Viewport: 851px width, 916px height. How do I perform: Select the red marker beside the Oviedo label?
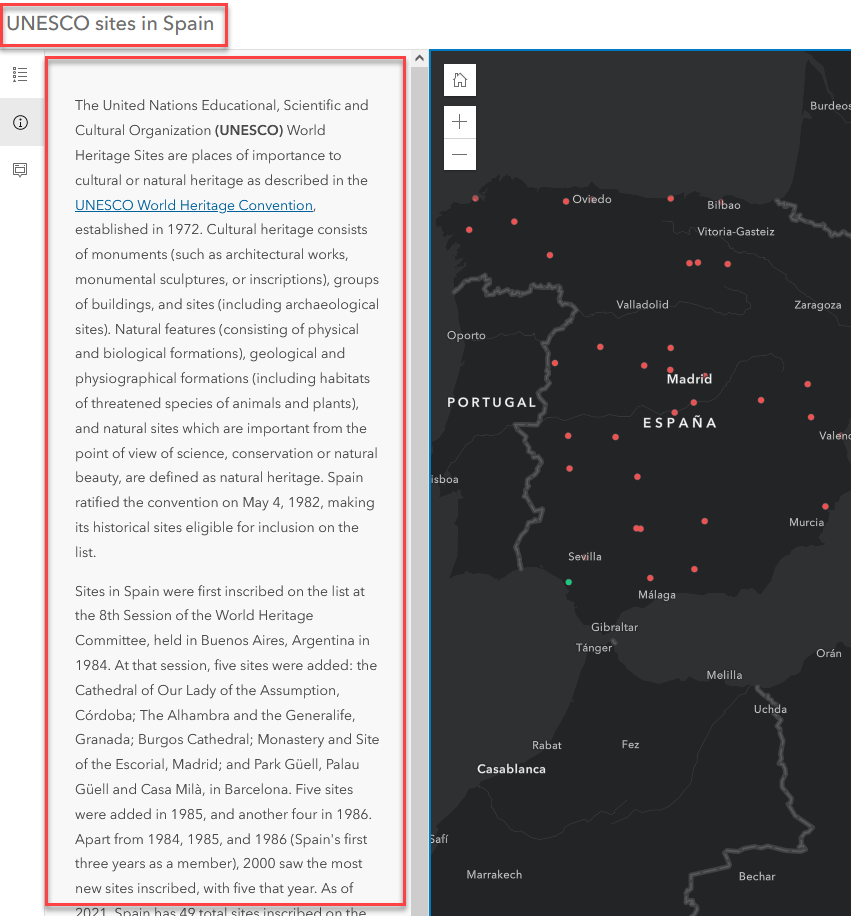pos(566,201)
